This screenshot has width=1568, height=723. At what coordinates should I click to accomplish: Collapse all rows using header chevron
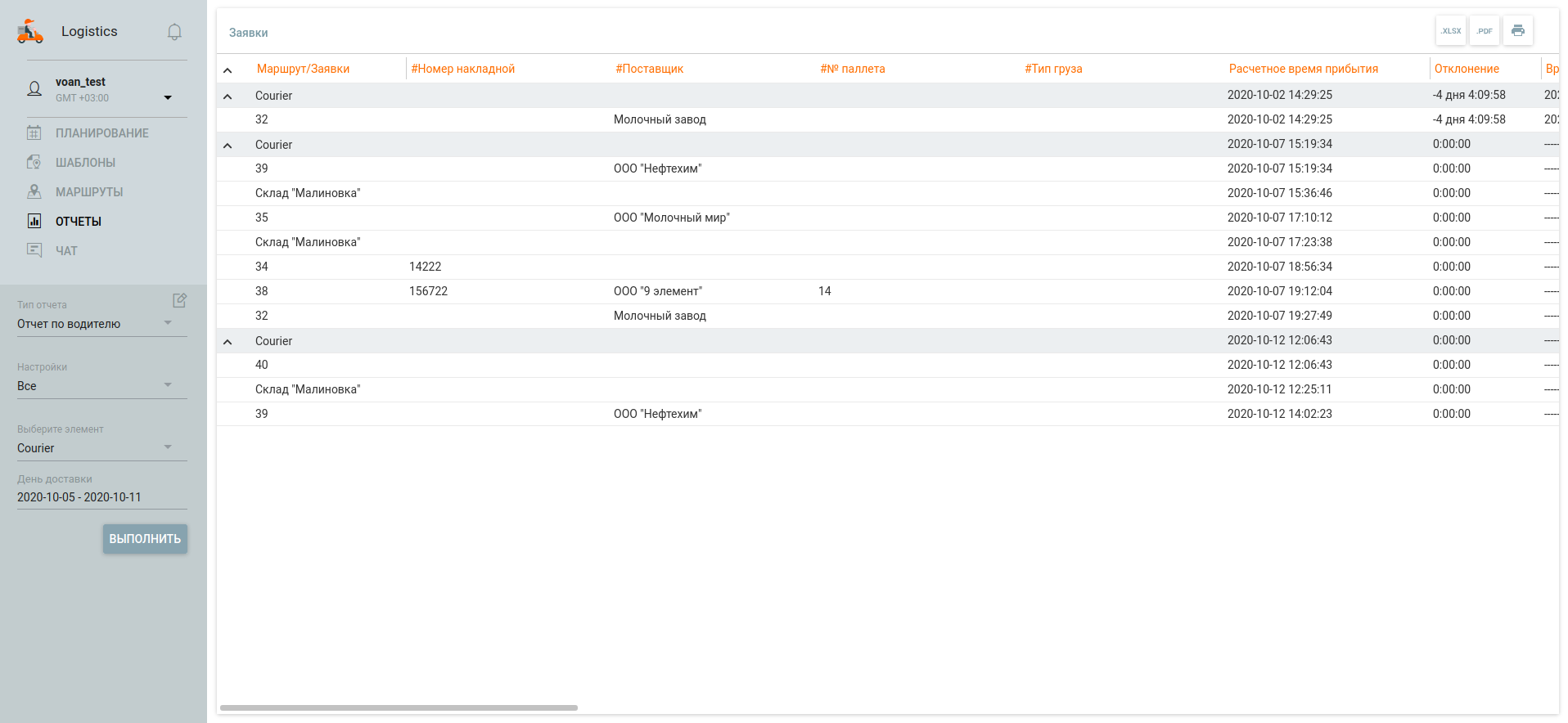(x=228, y=70)
